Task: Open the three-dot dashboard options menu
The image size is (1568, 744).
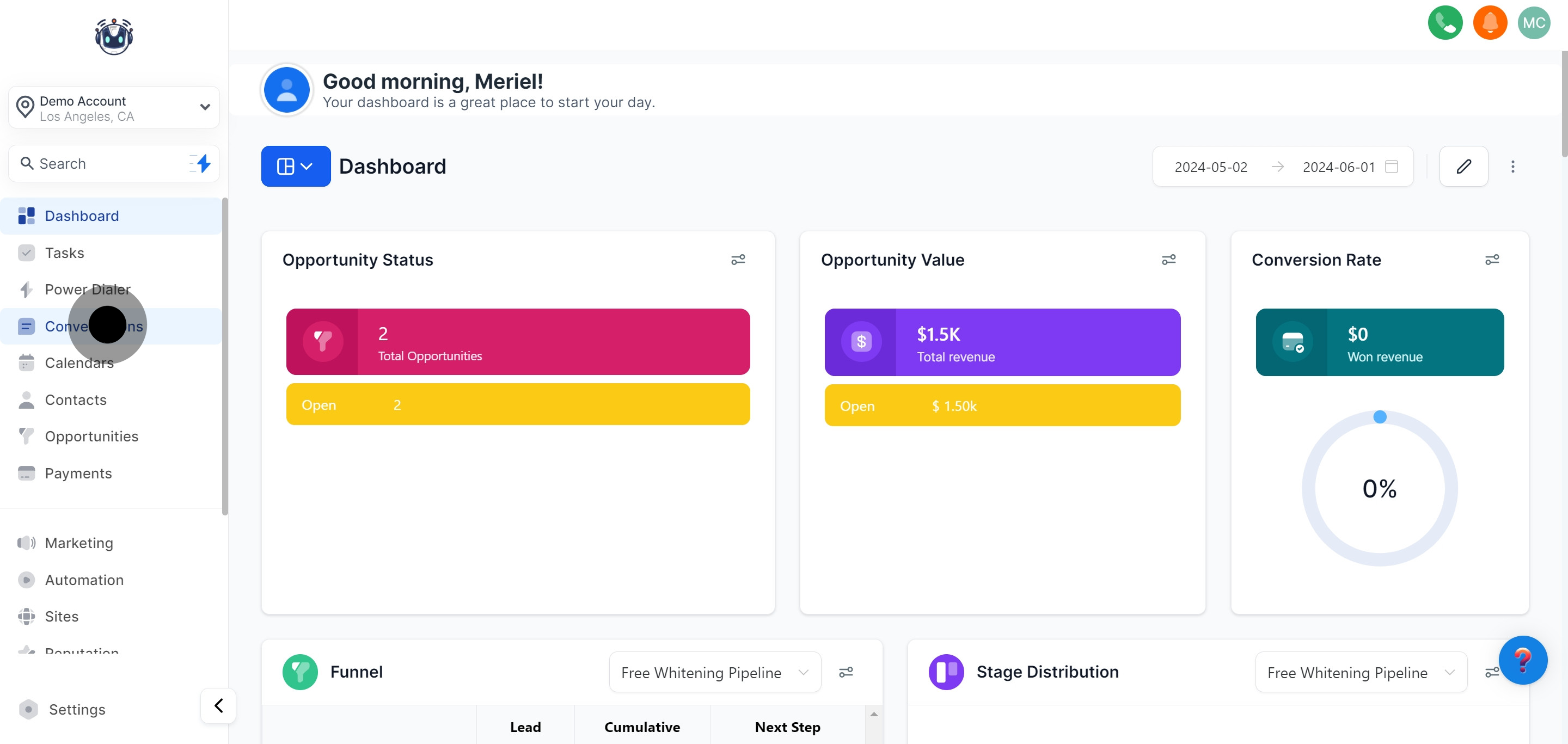Action: (x=1512, y=166)
